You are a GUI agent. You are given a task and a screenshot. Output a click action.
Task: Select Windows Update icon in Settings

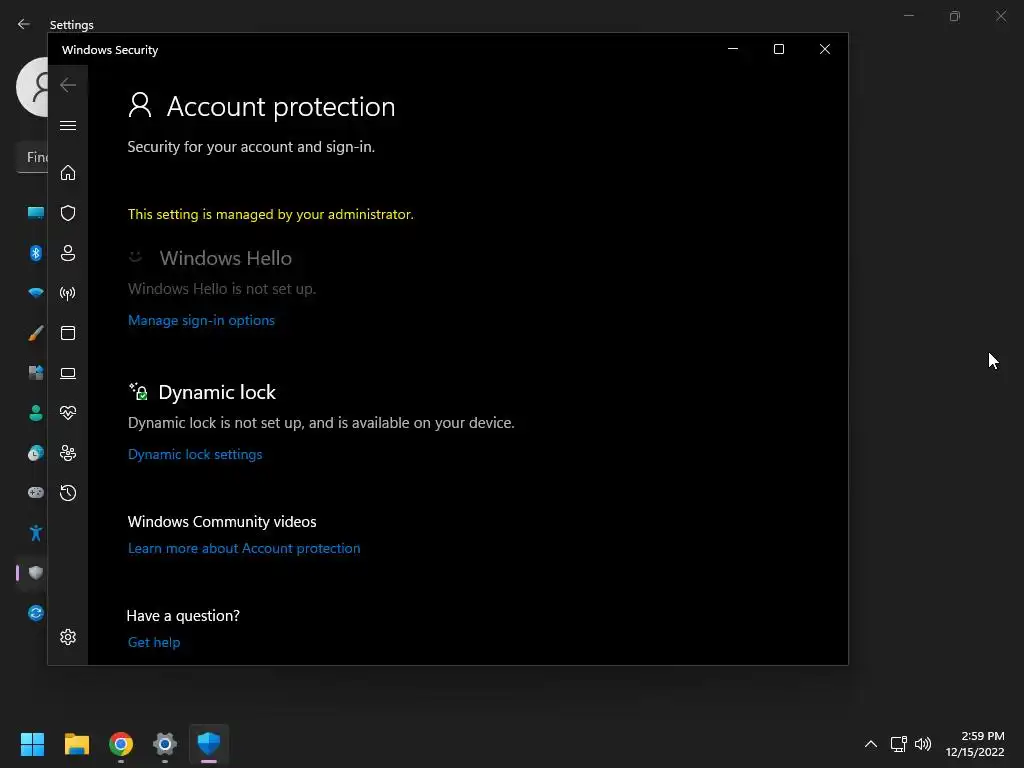[36, 613]
